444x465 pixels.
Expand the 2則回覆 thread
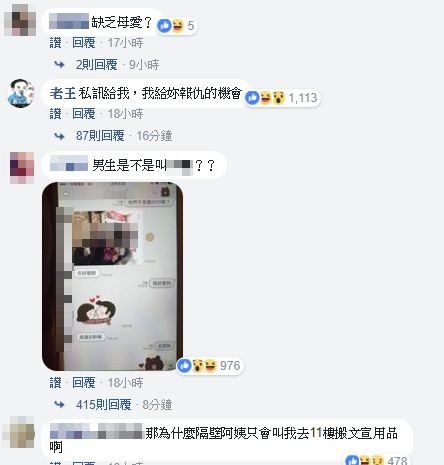[97, 65]
